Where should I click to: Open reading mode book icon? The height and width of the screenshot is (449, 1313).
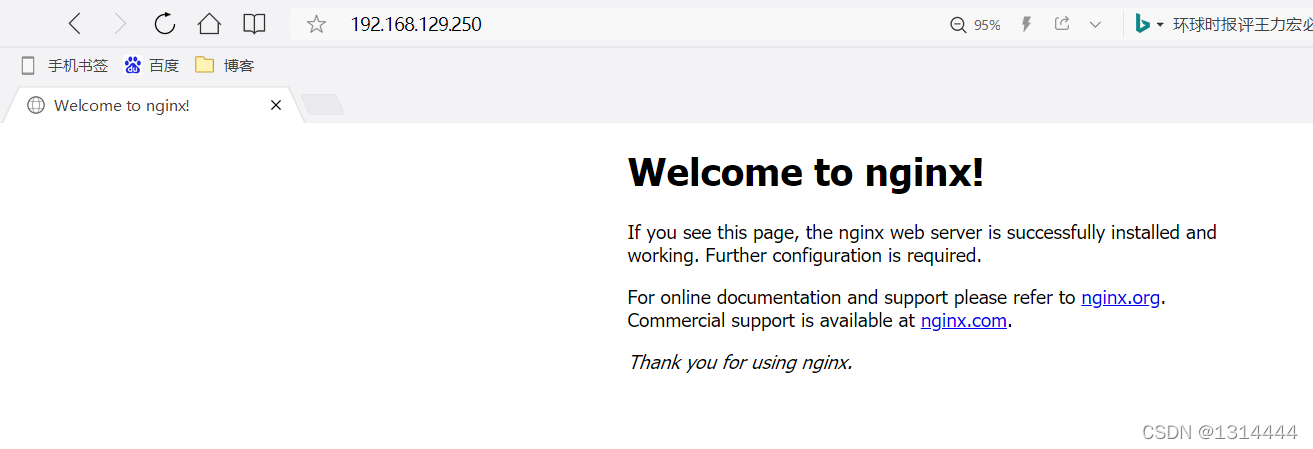[254, 24]
